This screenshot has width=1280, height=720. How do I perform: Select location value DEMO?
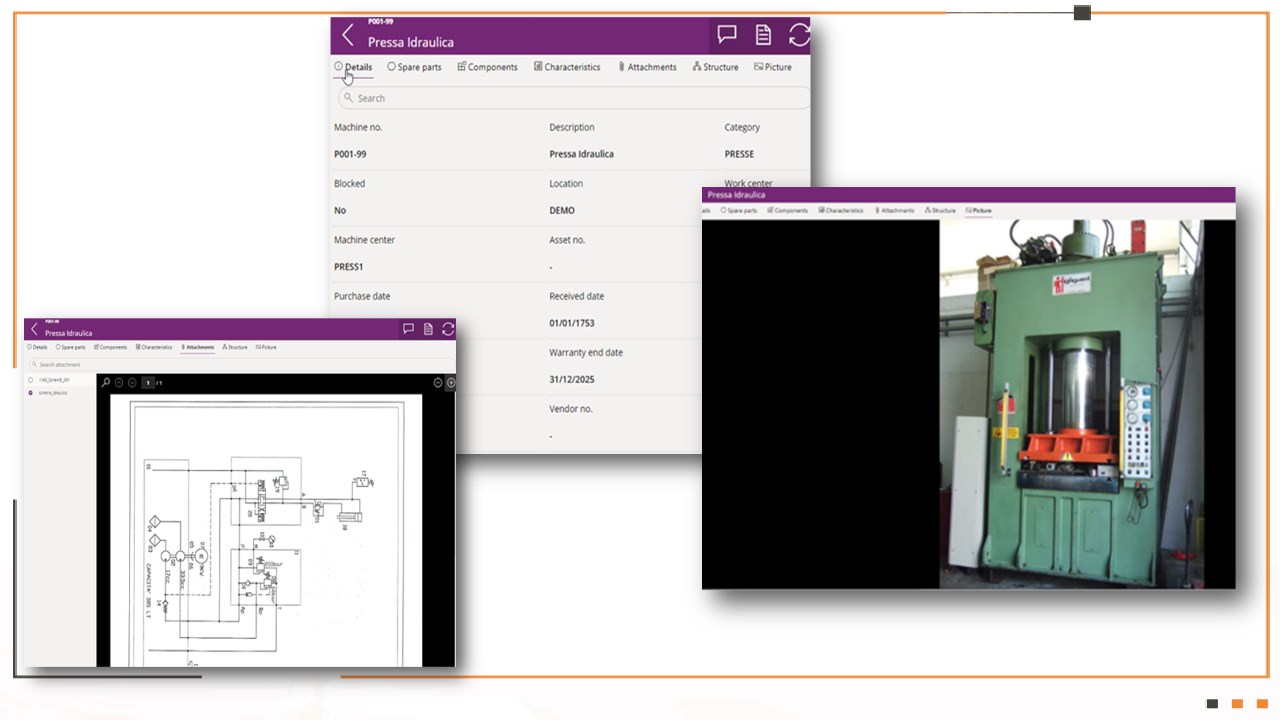point(562,210)
